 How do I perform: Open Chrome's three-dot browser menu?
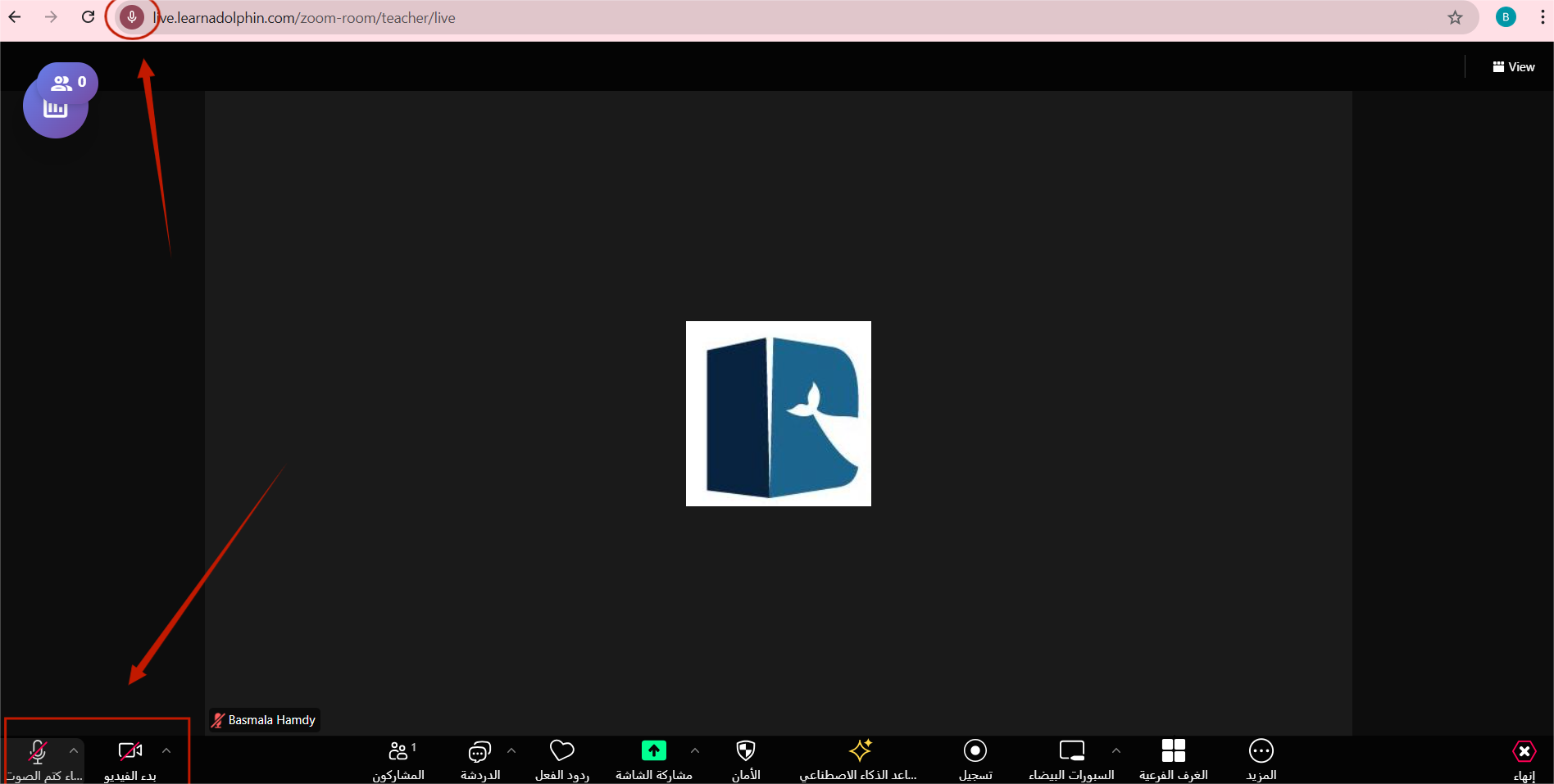pos(1543,17)
